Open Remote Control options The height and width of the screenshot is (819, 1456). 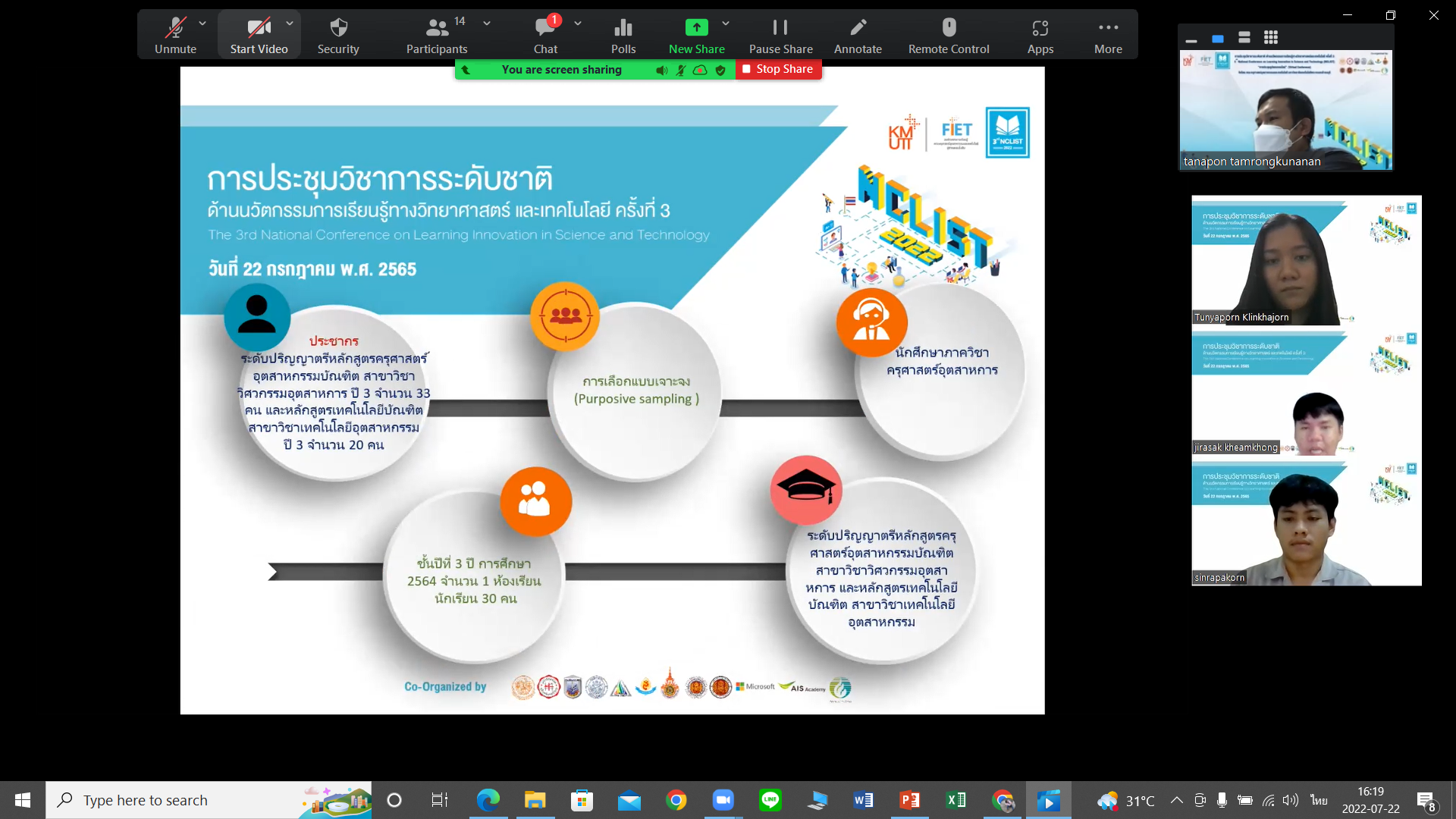[x=948, y=35]
